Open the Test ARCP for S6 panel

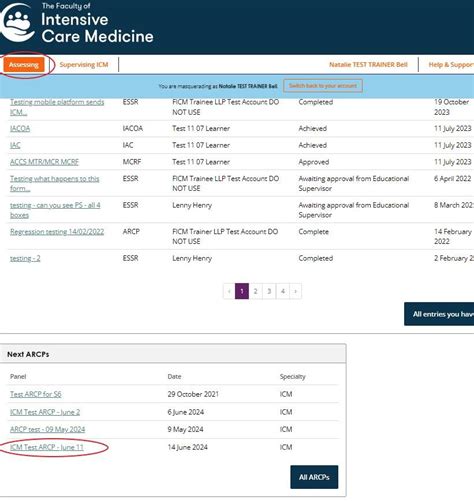[36, 394]
